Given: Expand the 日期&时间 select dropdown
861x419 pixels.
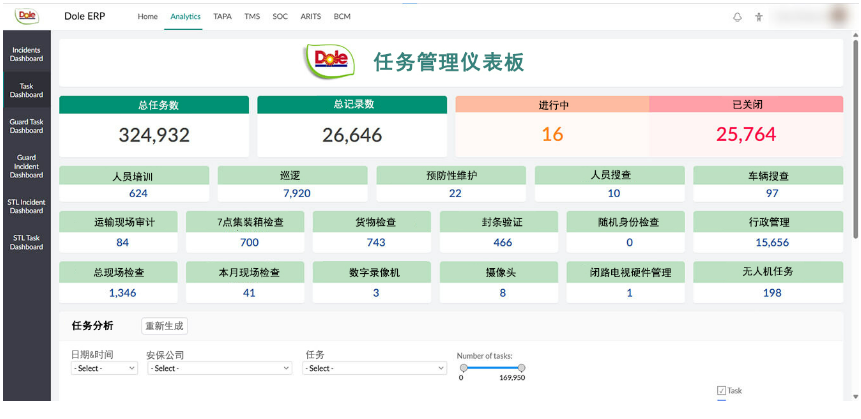Looking at the screenshot, I should click(104, 368).
